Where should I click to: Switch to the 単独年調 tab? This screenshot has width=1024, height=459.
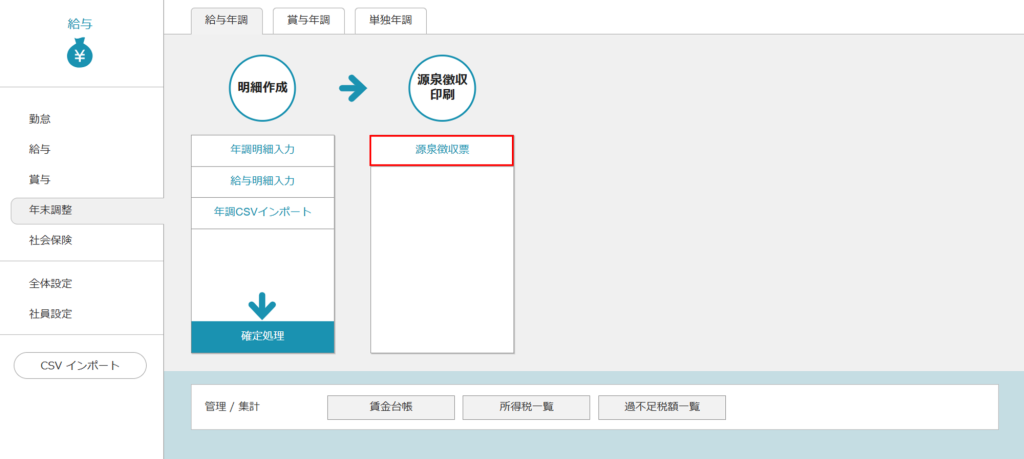click(391, 20)
